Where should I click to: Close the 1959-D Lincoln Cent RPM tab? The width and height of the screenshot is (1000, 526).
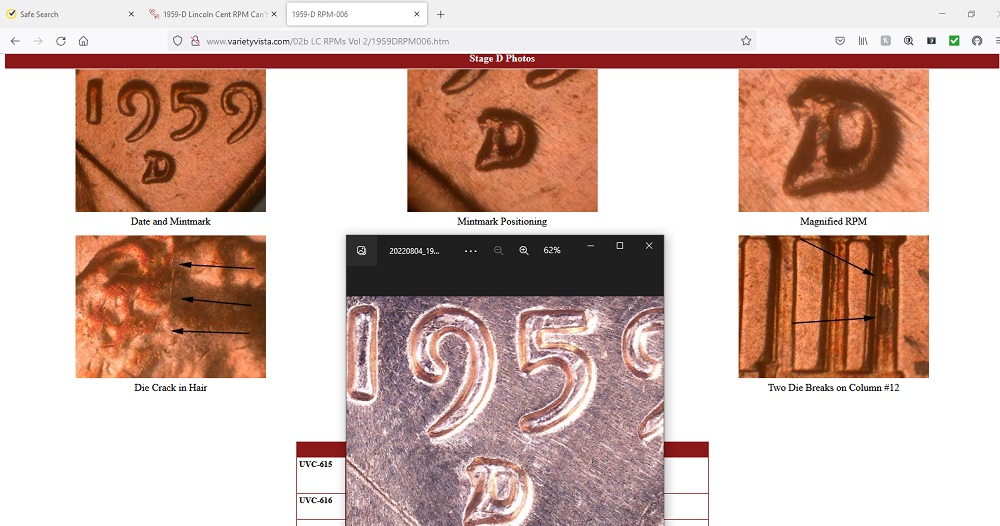coord(274,14)
